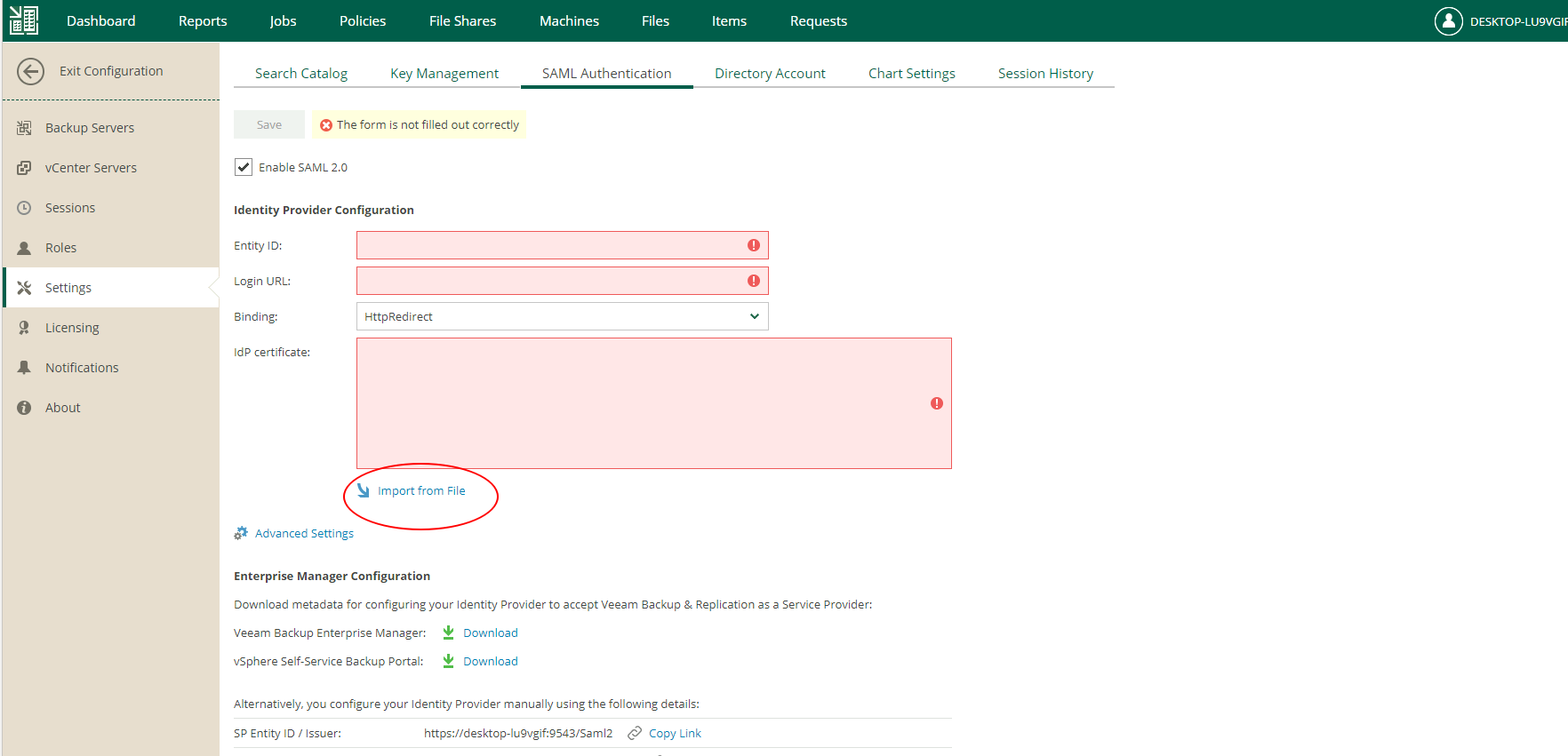Open the Items menu

[729, 20]
